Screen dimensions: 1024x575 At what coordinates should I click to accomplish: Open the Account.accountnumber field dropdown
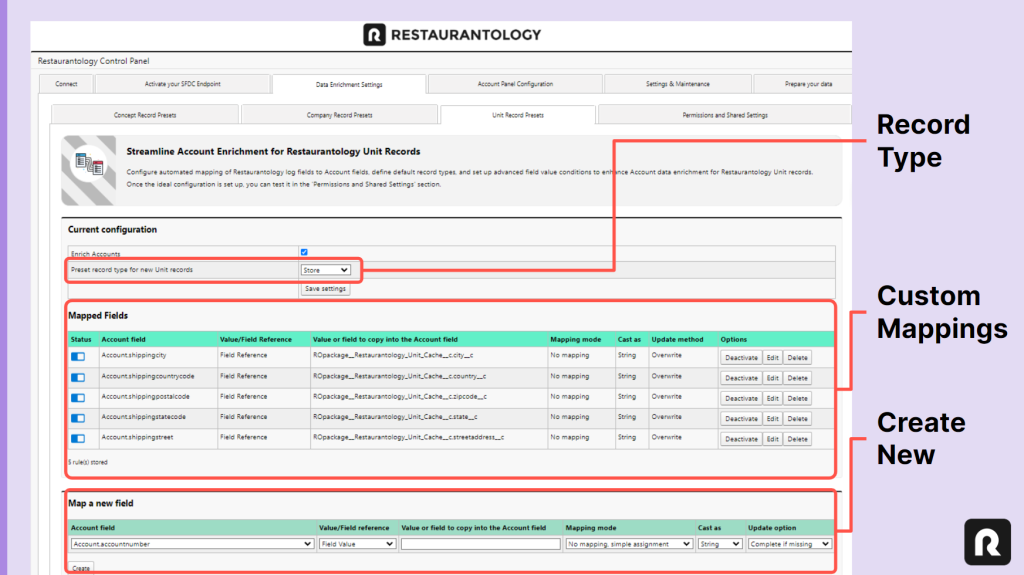point(192,544)
